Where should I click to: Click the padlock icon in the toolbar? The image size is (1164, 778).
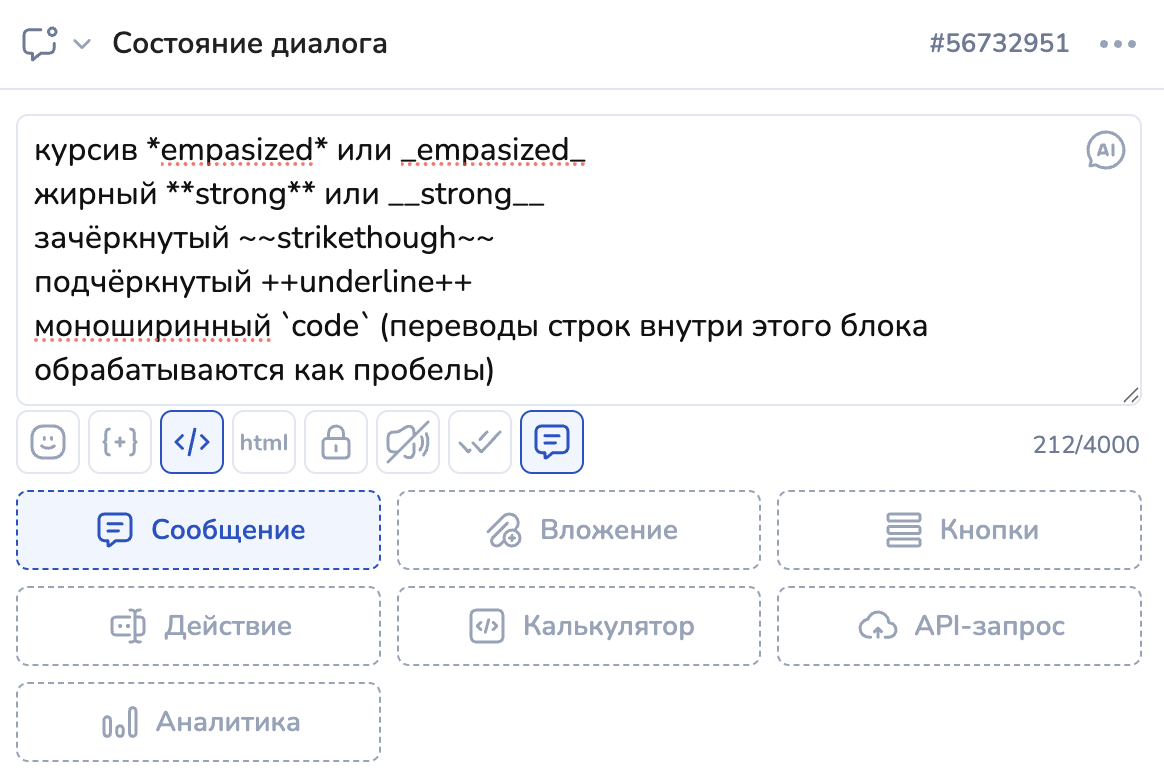coord(336,442)
